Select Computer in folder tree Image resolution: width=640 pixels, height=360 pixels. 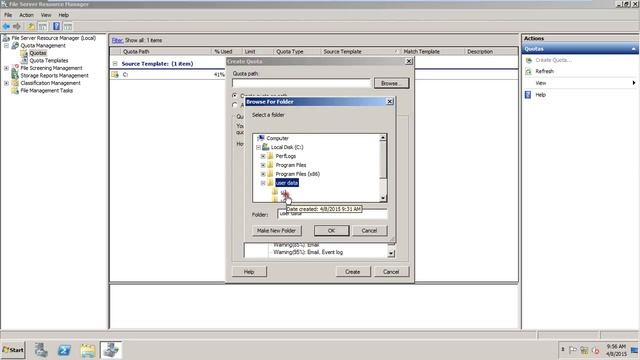[278, 138]
